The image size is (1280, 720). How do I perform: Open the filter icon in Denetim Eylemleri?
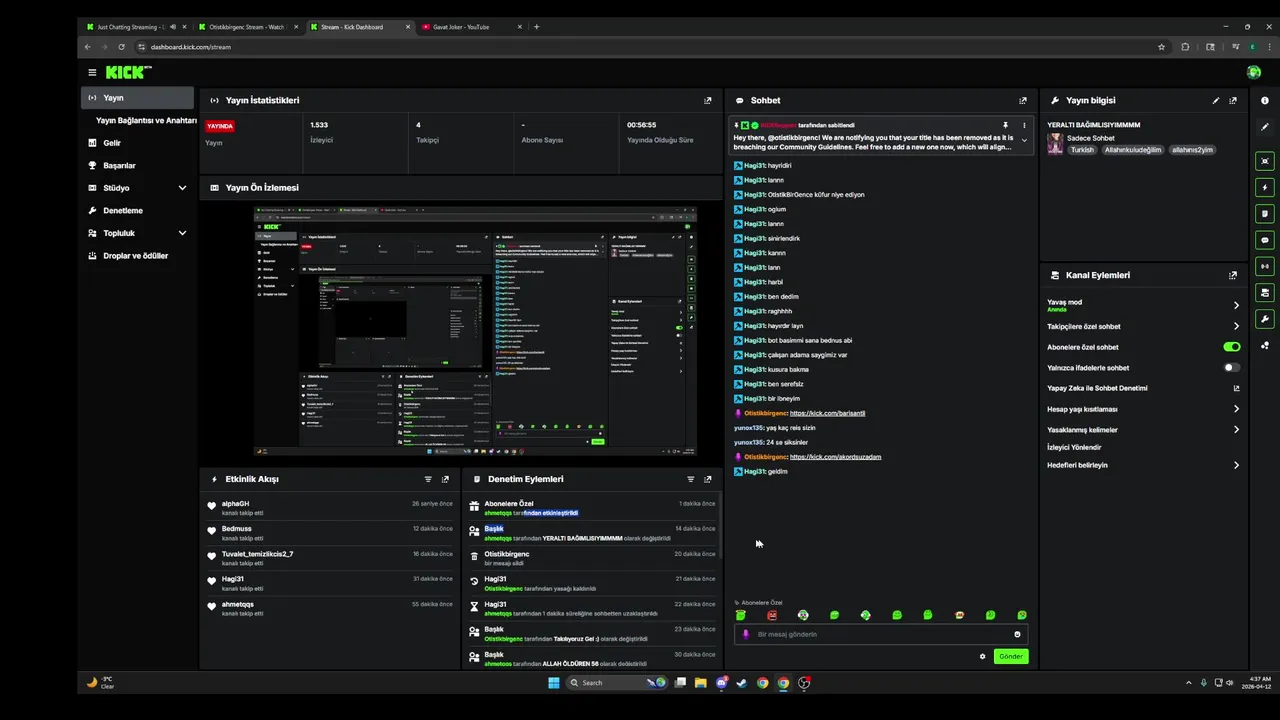pyautogui.click(x=690, y=479)
